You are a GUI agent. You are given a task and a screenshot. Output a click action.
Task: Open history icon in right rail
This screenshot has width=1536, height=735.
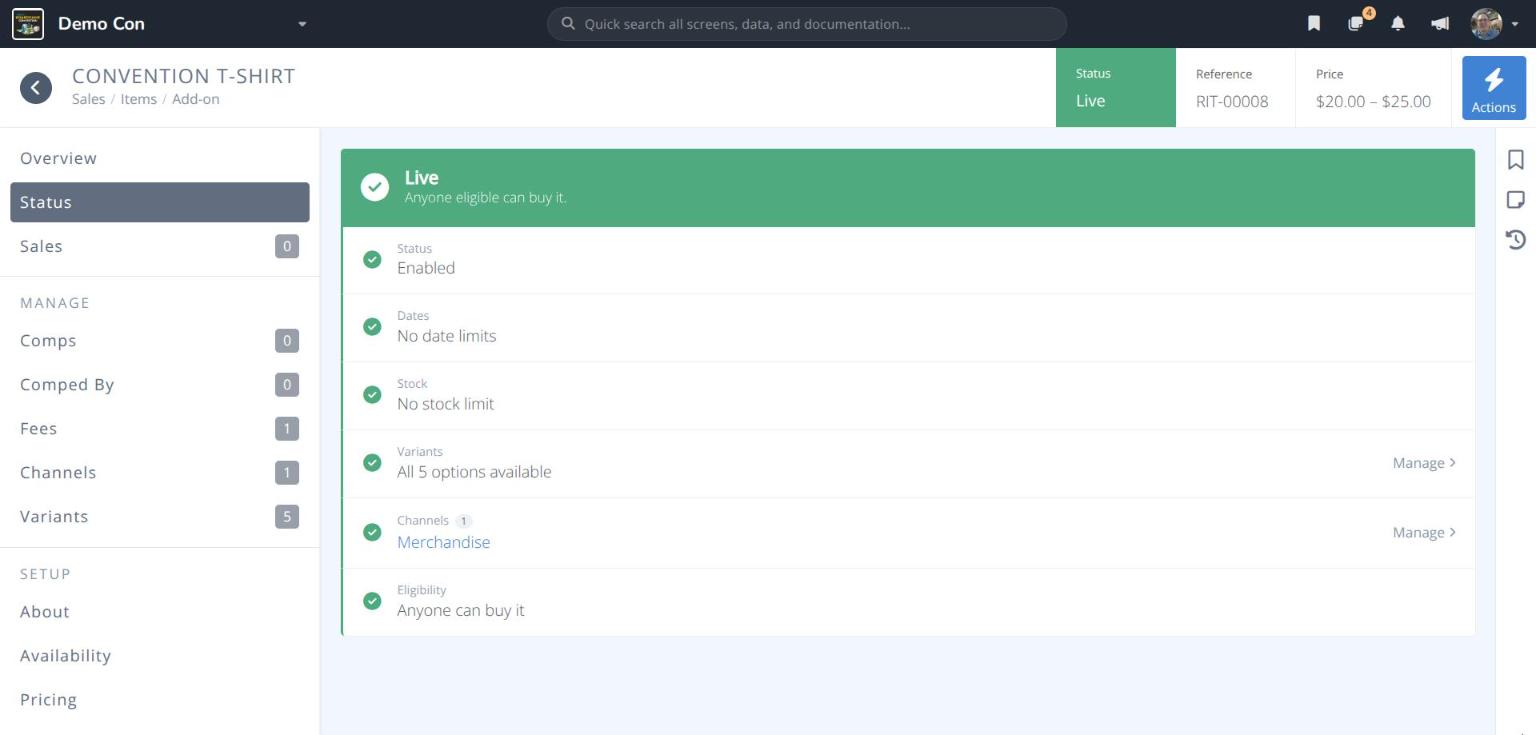(x=1516, y=239)
